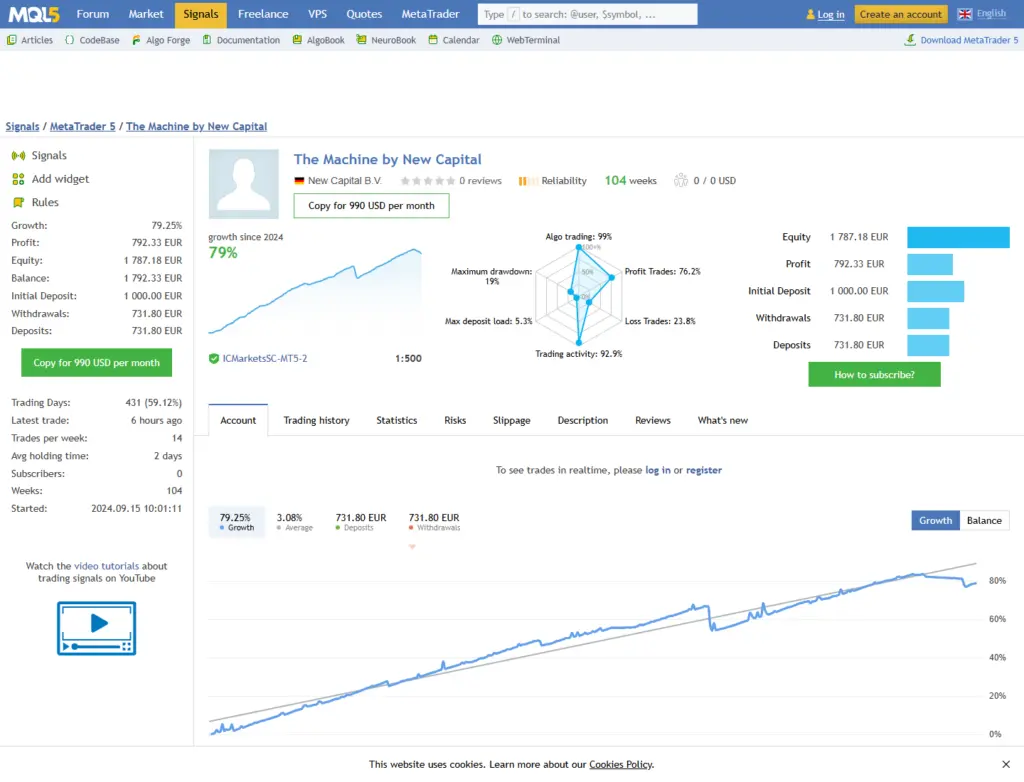Click the signal provider avatar image
Screen dimensions: 1024x782
pyautogui.click(x=244, y=184)
